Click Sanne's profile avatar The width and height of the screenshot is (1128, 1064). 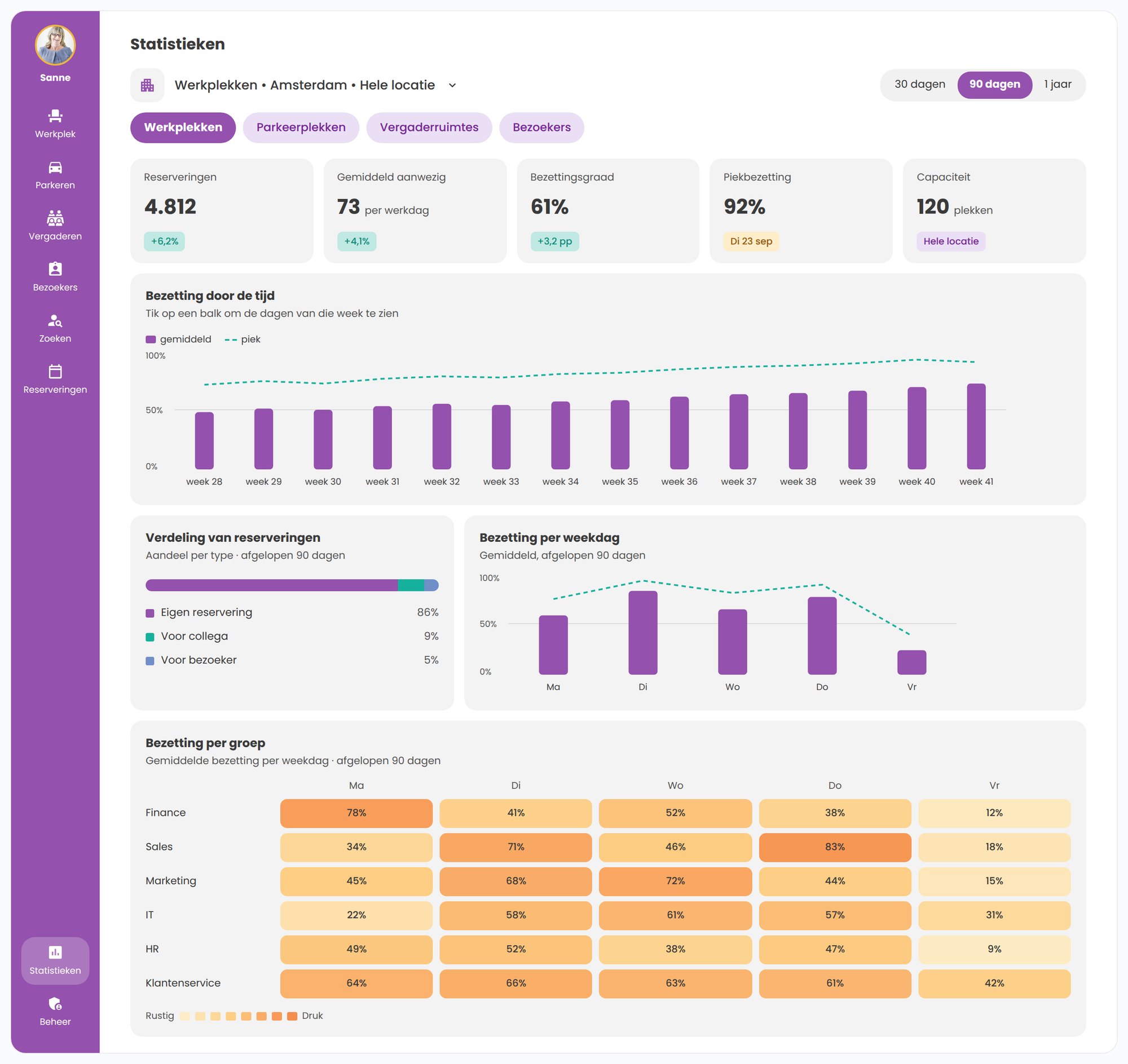tap(55, 45)
